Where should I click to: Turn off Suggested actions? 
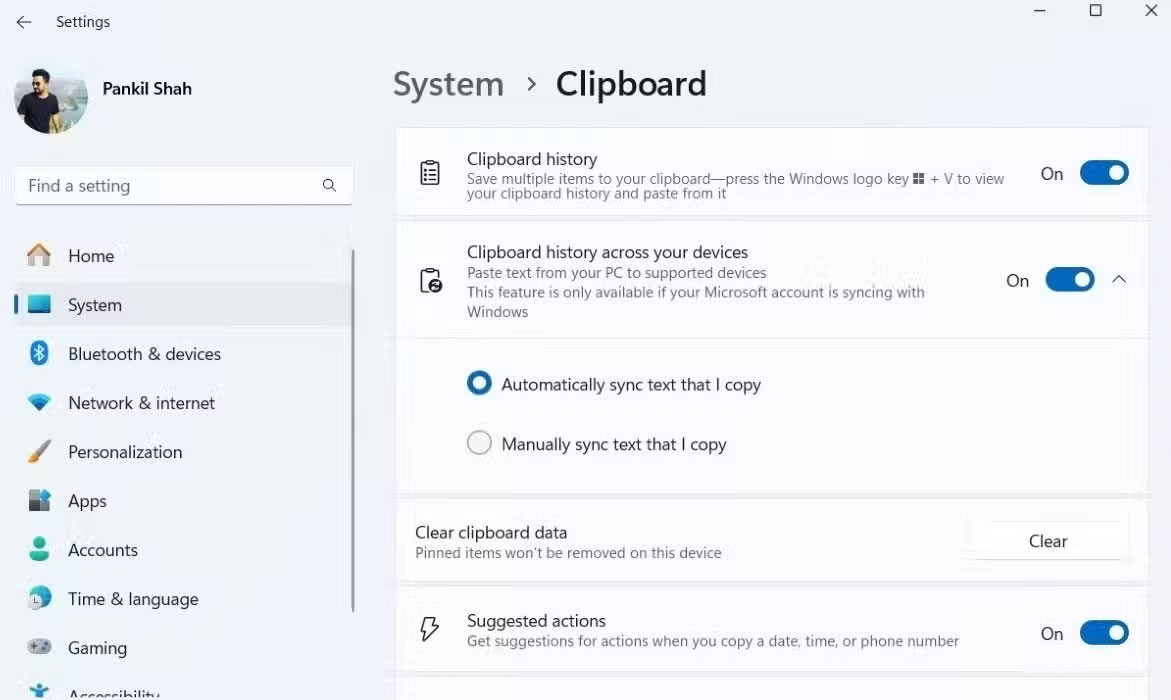pos(1104,632)
